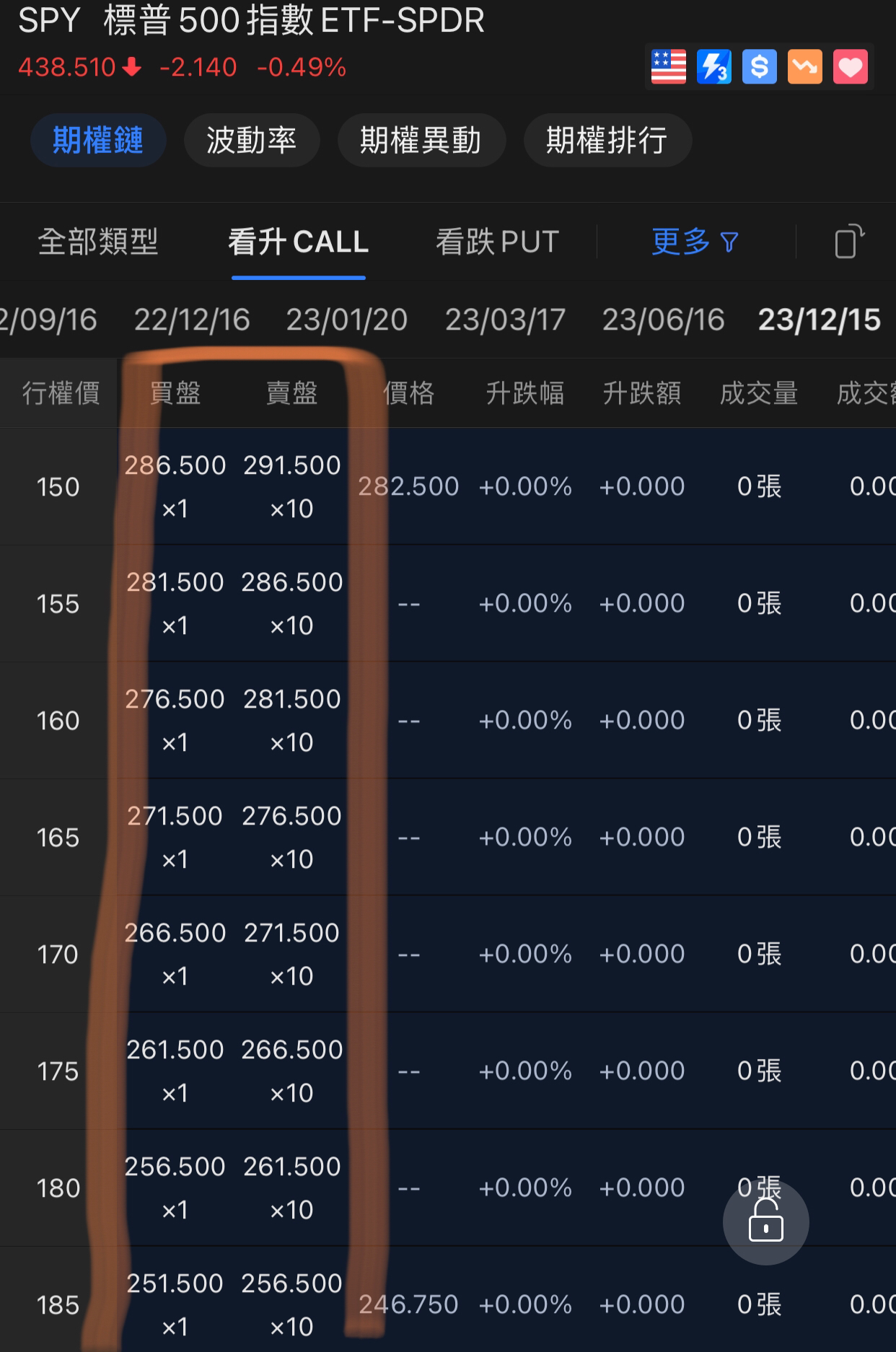Tap the dollar sign icon
Viewport: 896px width, 1352px height.
760,67
